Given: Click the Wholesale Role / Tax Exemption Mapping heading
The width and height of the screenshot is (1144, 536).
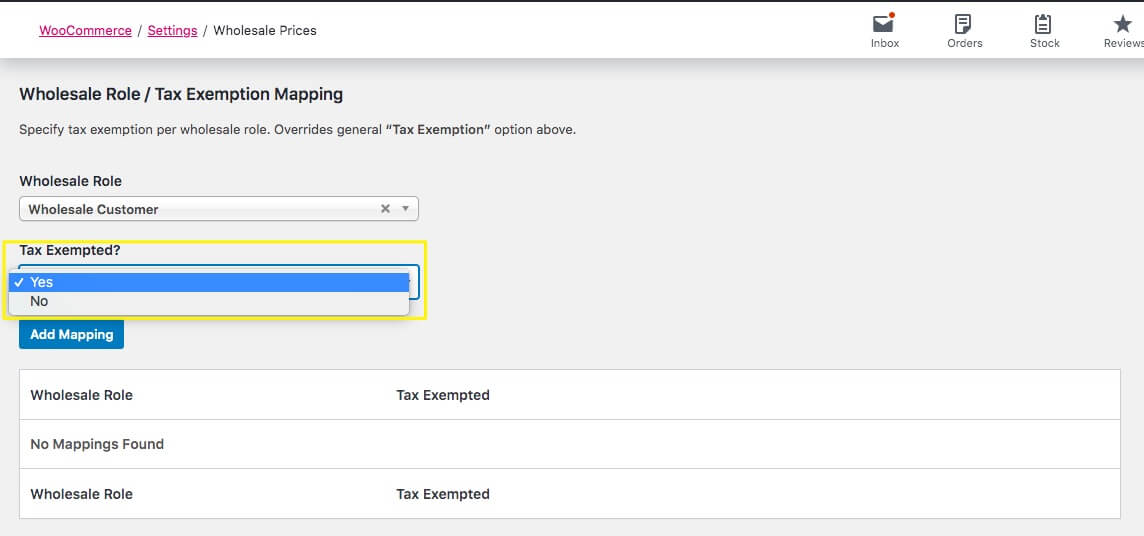Looking at the screenshot, I should point(181,94).
